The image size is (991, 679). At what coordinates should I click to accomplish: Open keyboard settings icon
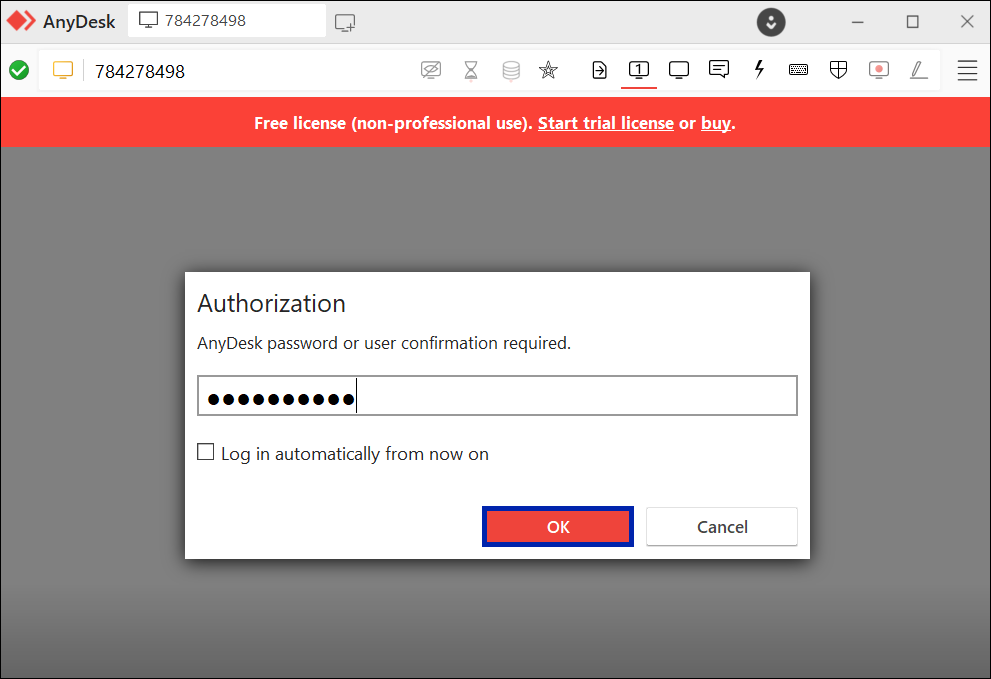point(798,70)
